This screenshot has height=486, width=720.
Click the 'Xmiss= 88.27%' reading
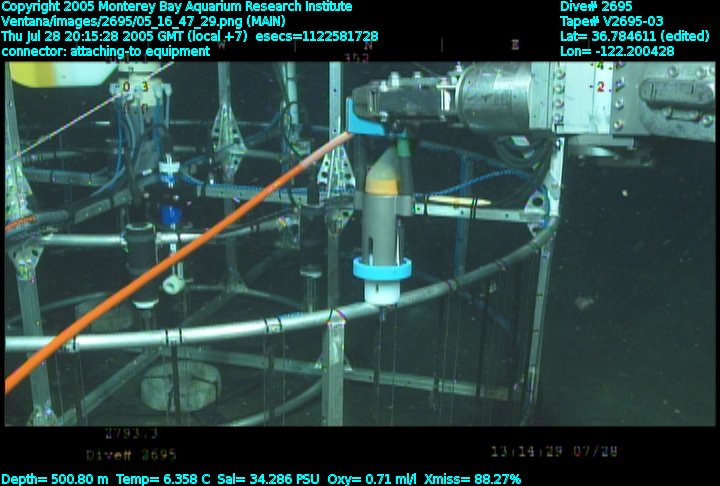472,479
